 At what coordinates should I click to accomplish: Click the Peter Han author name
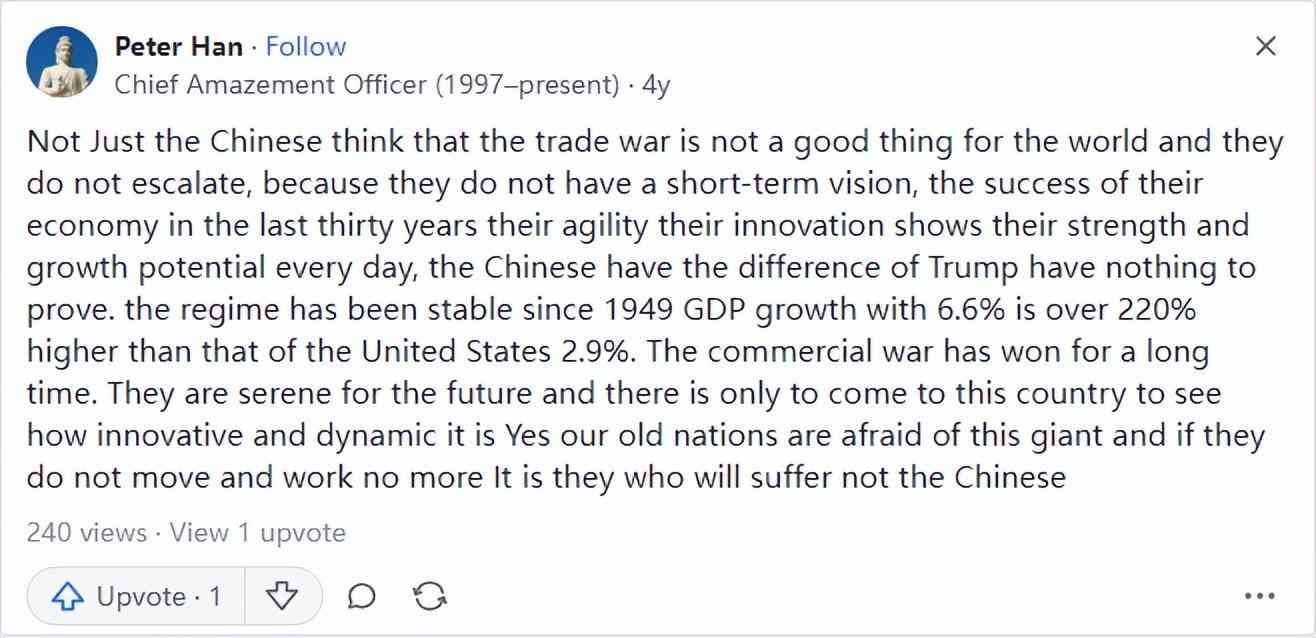coord(178,46)
